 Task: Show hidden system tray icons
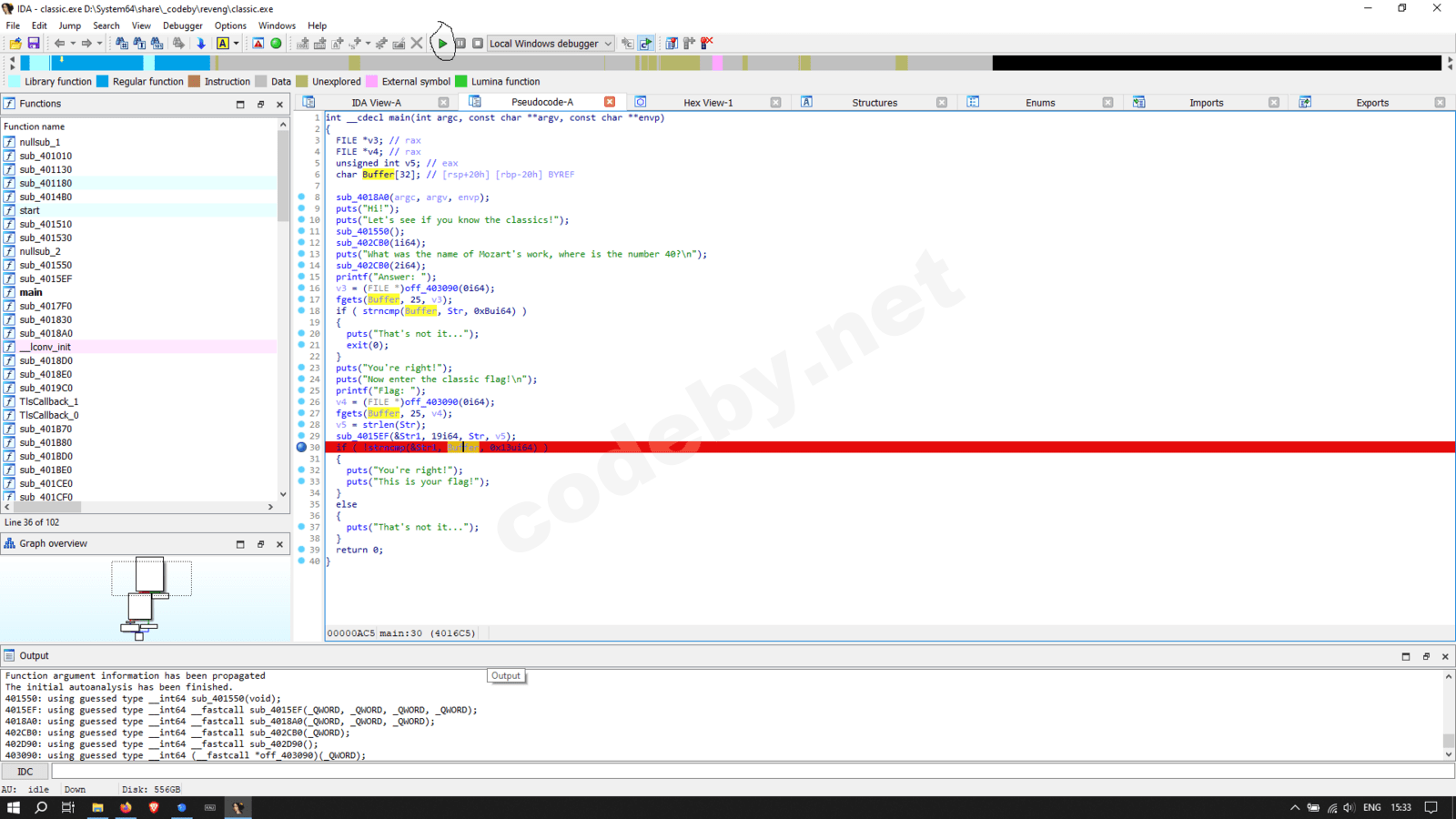point(1295,807)
